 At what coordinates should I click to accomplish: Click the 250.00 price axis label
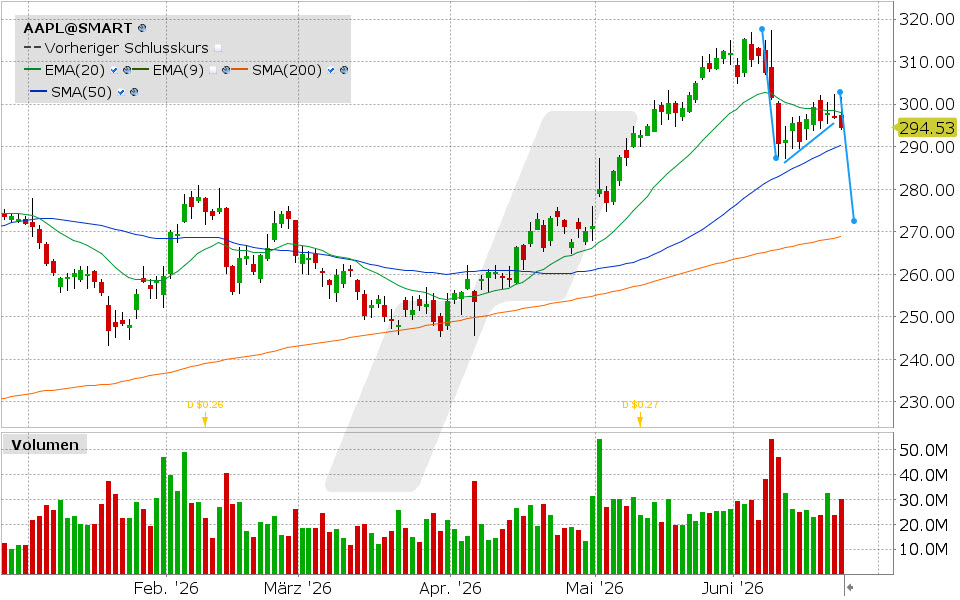tap(926, 317)
